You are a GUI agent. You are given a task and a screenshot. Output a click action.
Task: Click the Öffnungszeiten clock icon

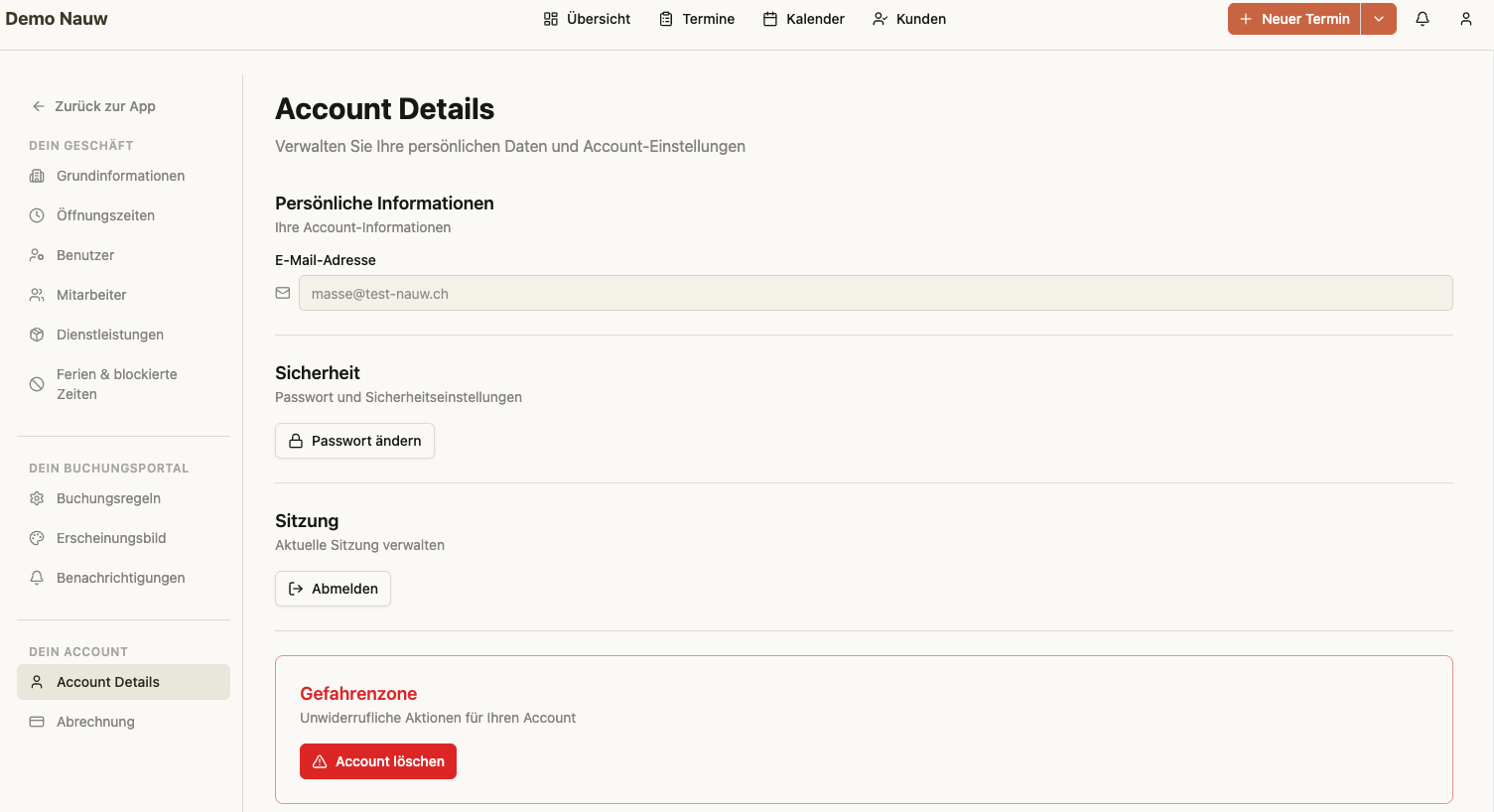[x=37, y=215]
